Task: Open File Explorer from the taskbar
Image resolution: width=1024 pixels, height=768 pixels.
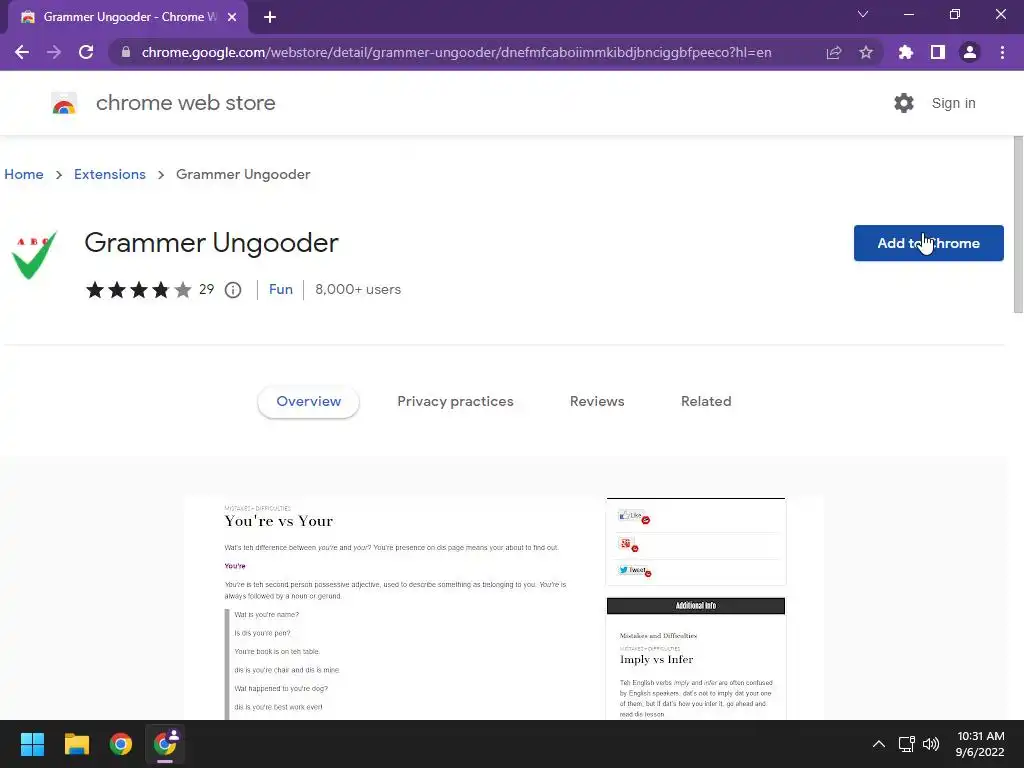Action: [x=76, y=744]
